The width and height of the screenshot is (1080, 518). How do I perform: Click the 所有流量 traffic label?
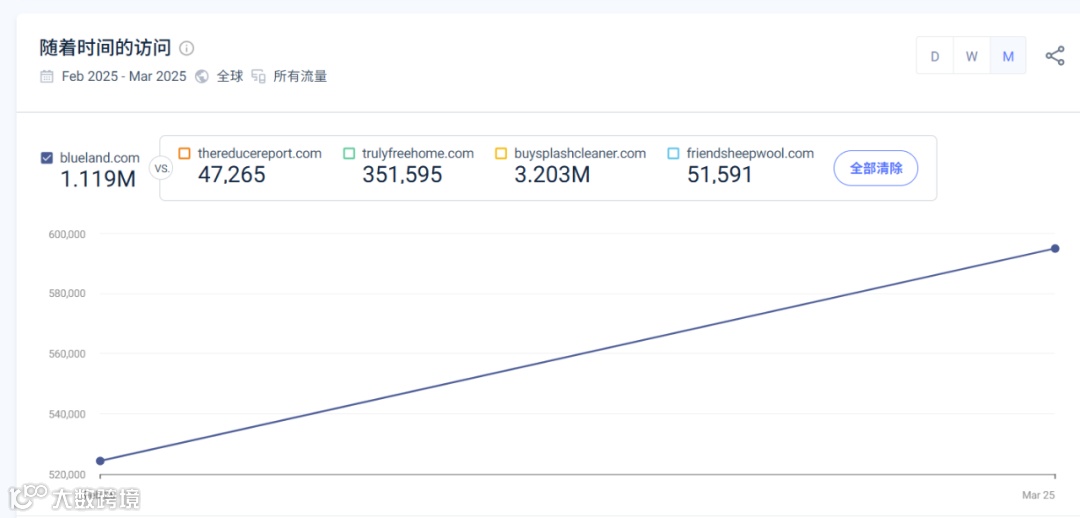pos(300,76)
